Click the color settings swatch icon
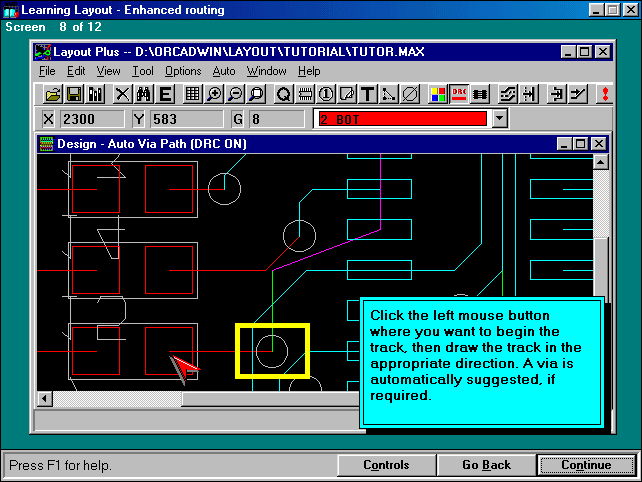The image size is (642, 482). click(438, 94)
